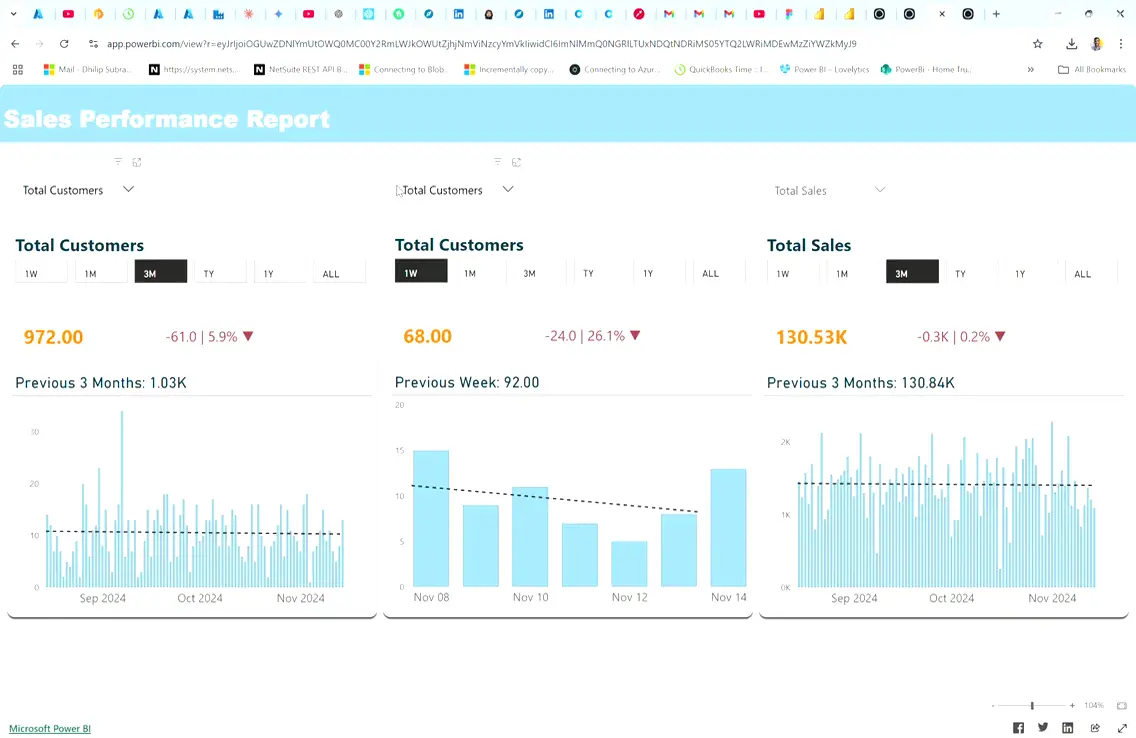Select ALL on the Total Sales card
Image resolution: width=1136 pixels, height=738 pixels.
point(1091,273)
